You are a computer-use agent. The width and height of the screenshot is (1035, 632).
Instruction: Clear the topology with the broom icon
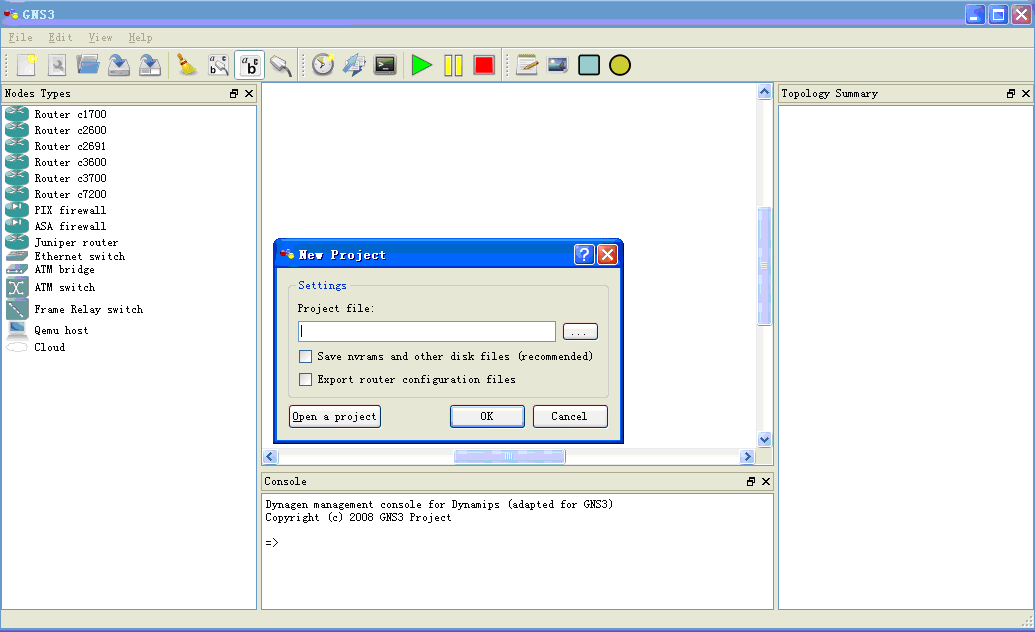pos(187,65)
